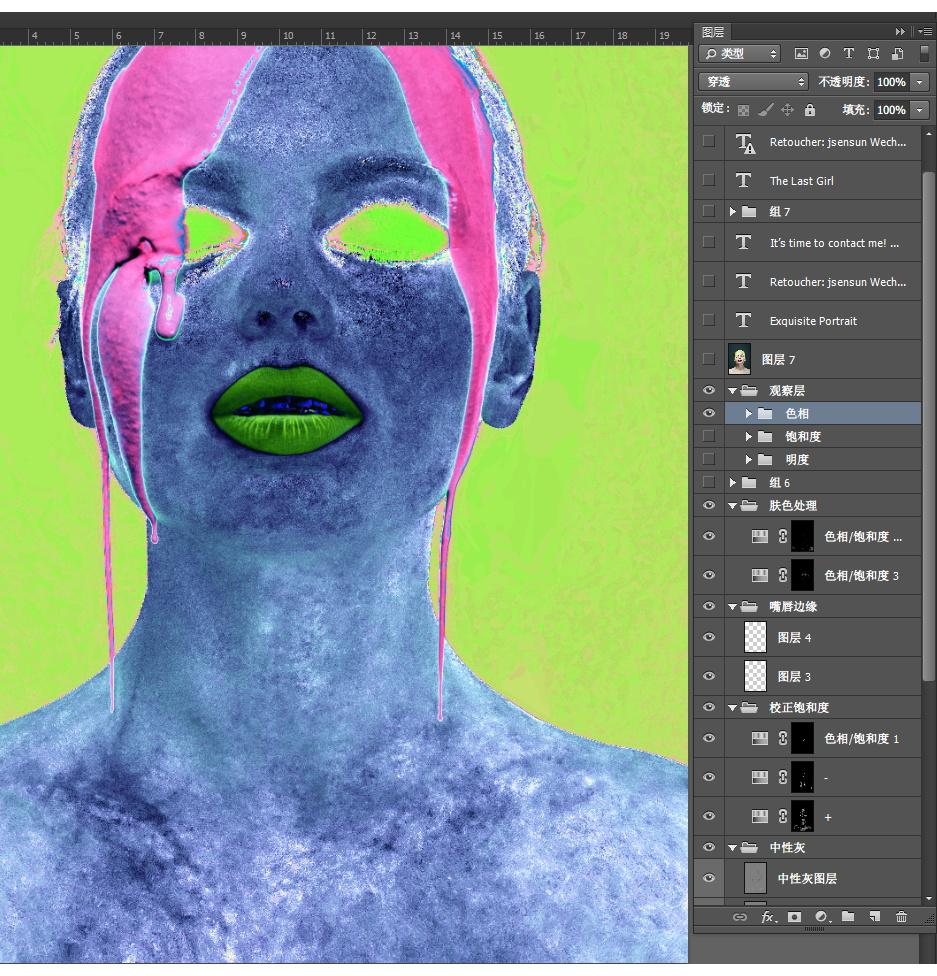Click the layers panel vertical scrollbar thumb
The width and height of the screenshot is (937, 976).
coord(929,425)
